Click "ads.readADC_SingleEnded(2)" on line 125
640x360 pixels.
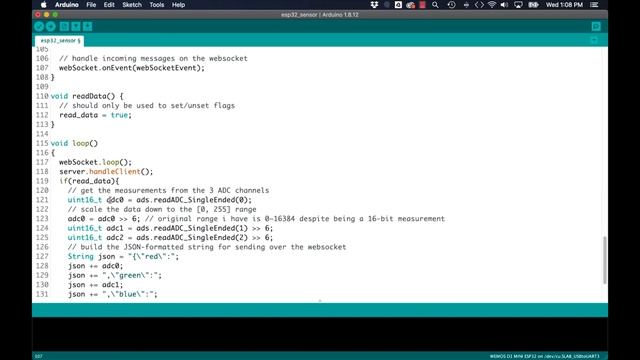pyautogui.click(x=192, y=238)
